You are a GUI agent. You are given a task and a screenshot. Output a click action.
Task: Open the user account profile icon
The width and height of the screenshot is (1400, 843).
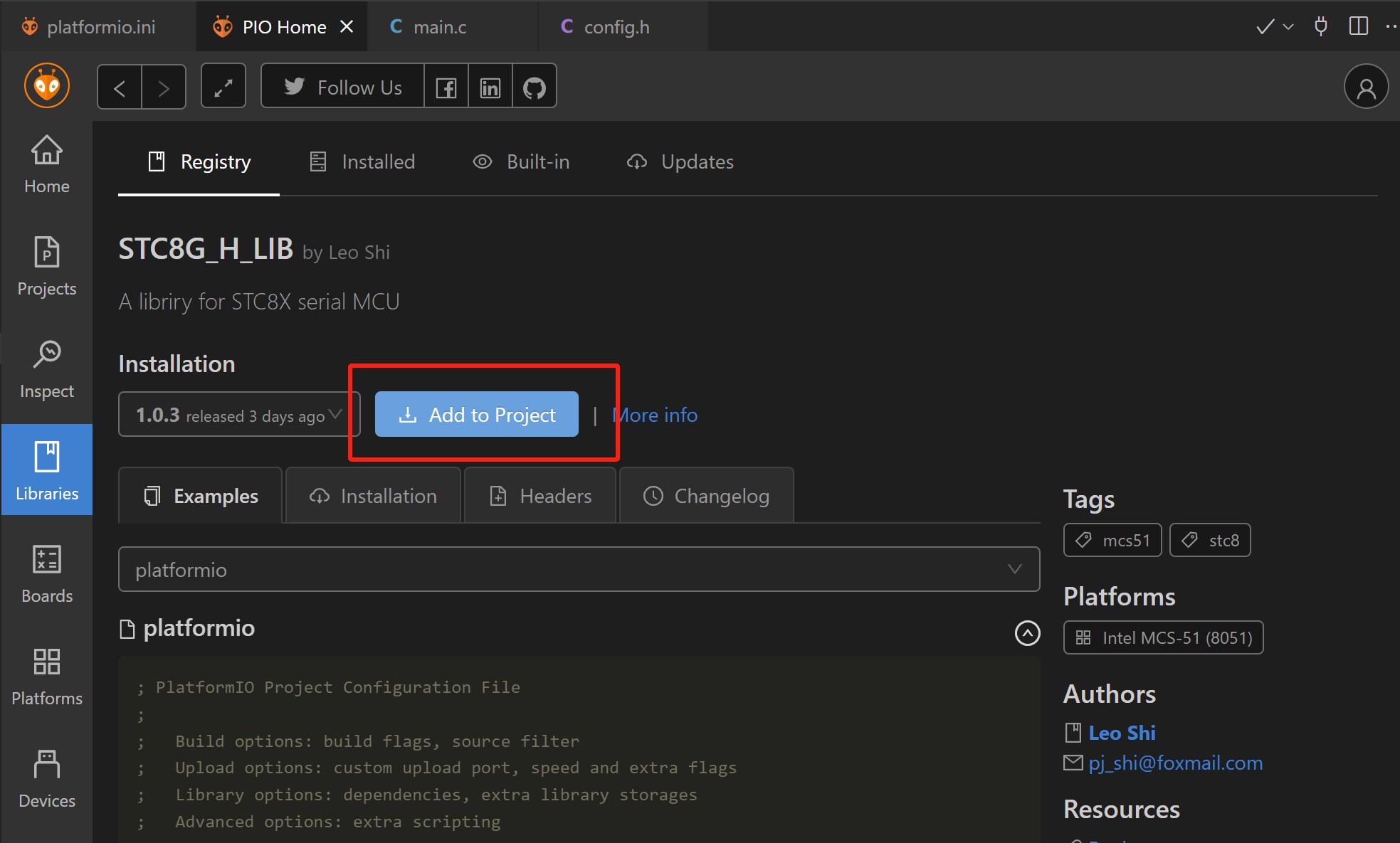[1365, 88]
